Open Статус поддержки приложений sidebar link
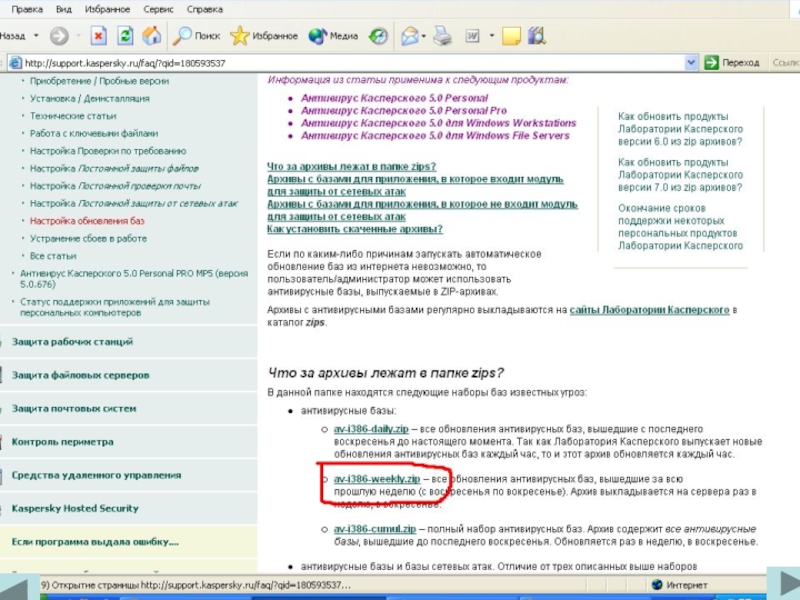The image size is (800, 600). coord(115,307)
